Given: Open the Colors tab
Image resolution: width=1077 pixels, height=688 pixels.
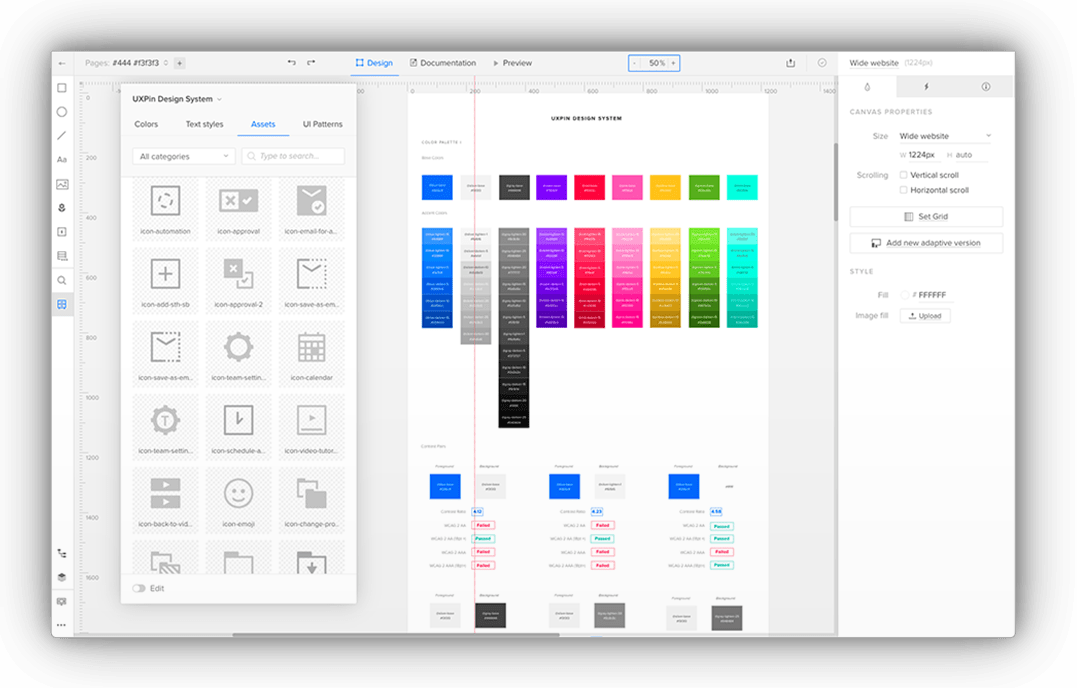Looking at the screenshot, I should (x=146, y=124).
